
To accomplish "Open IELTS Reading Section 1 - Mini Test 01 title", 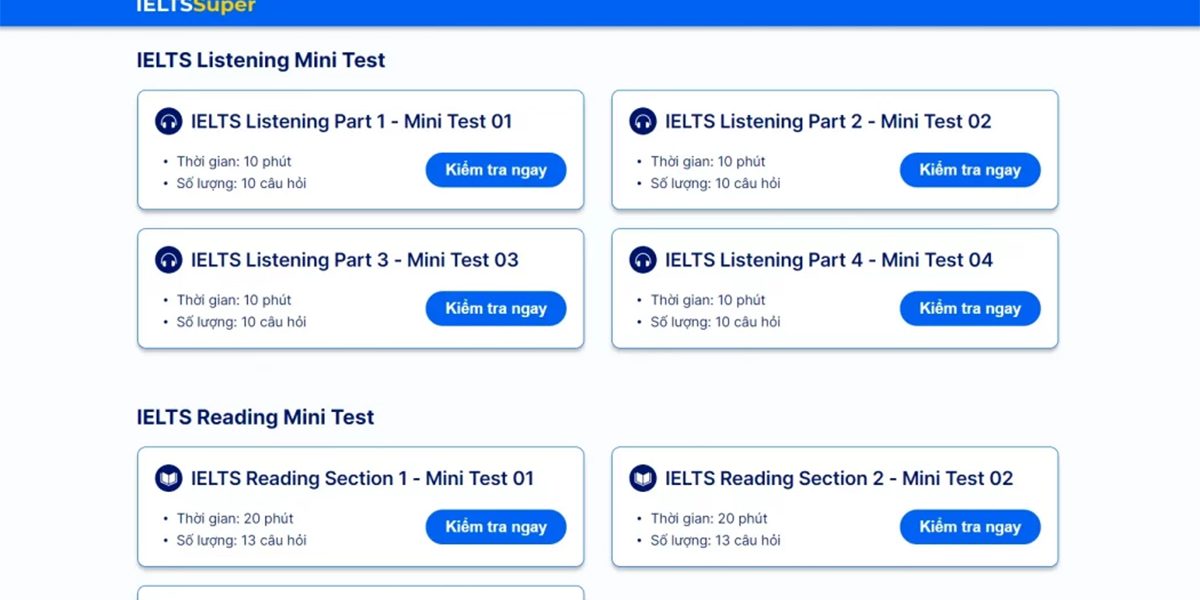I will pyautogui.click(x=362, y=478).
